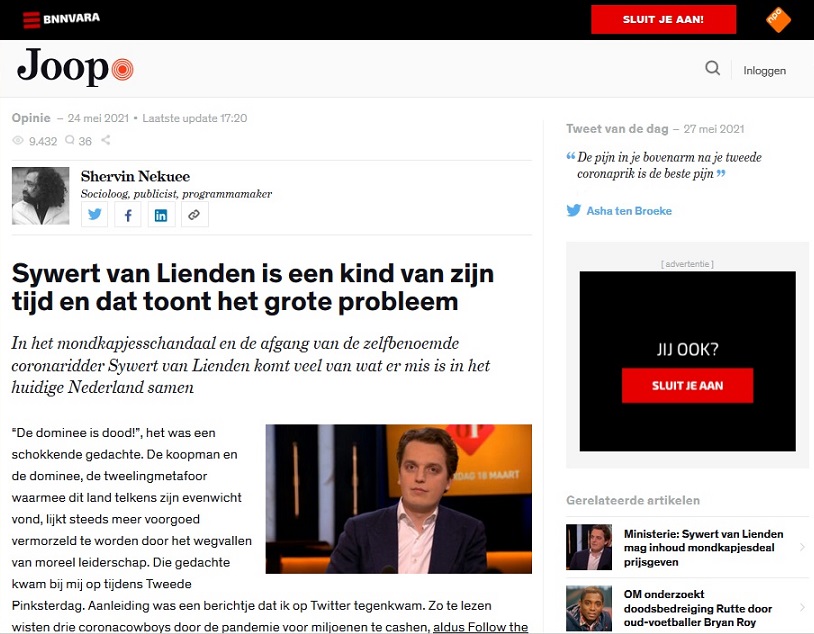The height and width of the screenshot is (634, 814).
Task: Open the BNNVARA hamburger menu icon
Action: click(x=31, y=20)
